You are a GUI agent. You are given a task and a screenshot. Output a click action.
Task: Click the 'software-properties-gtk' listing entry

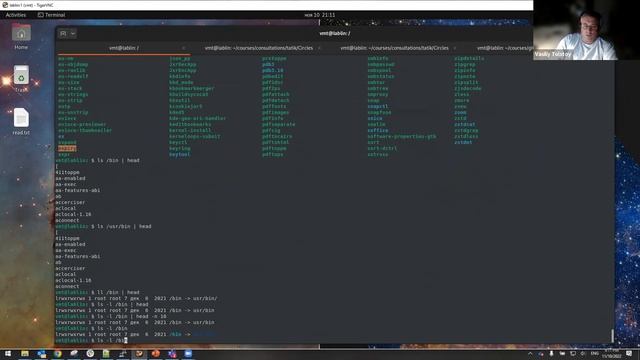(x=402, y=136)
